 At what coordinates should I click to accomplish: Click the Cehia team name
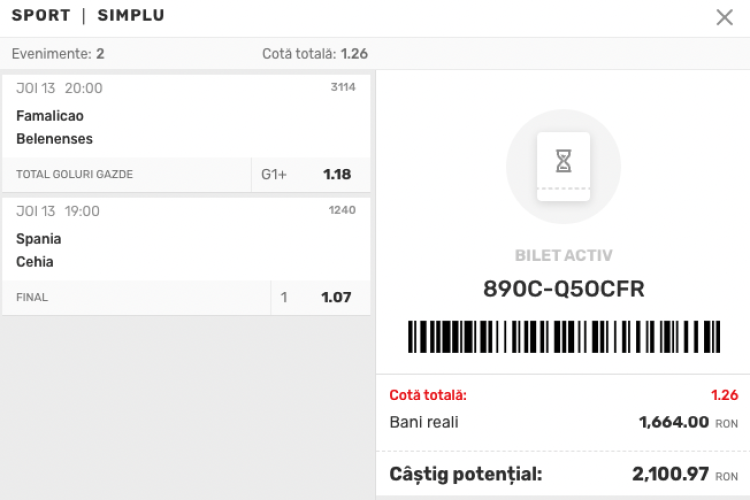point(35,262)
